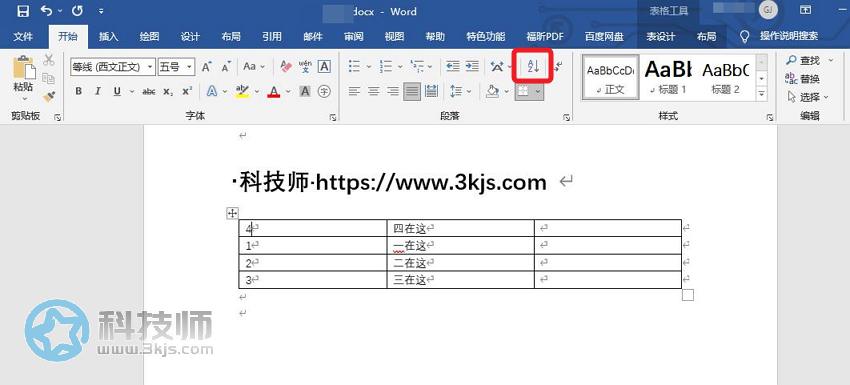Viewport: 850px width, 385px height.
Task: Click the 查找 Find button
Action: click(803, 60)
